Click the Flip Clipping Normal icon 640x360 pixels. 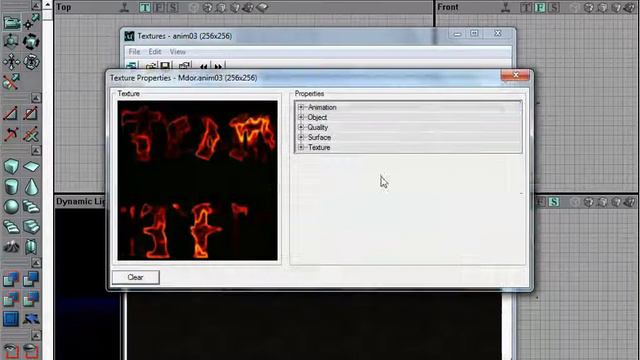point(11,133)
